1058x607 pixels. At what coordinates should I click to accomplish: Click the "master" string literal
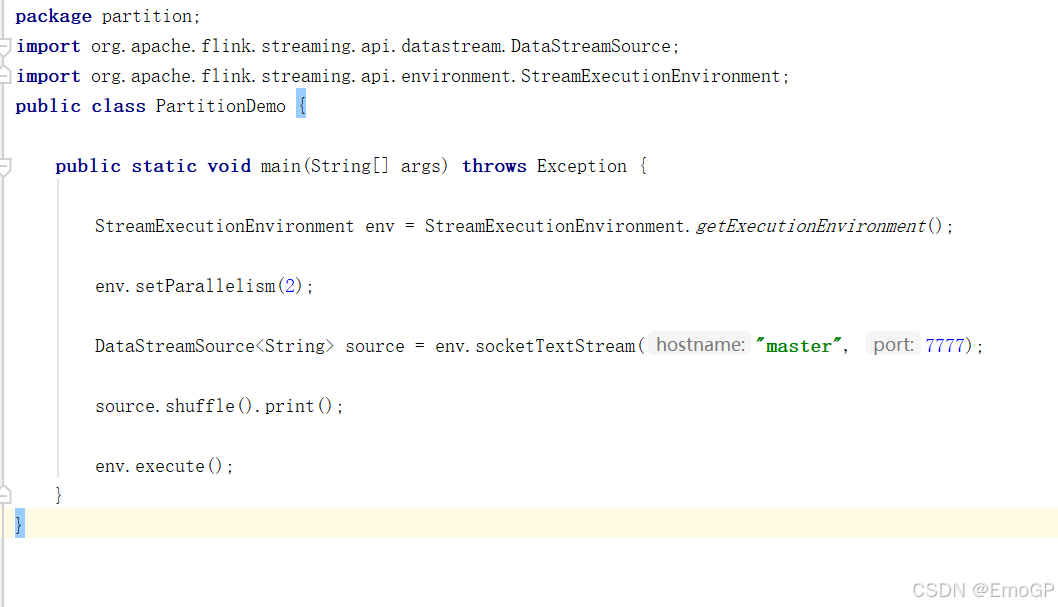[799, 346]
